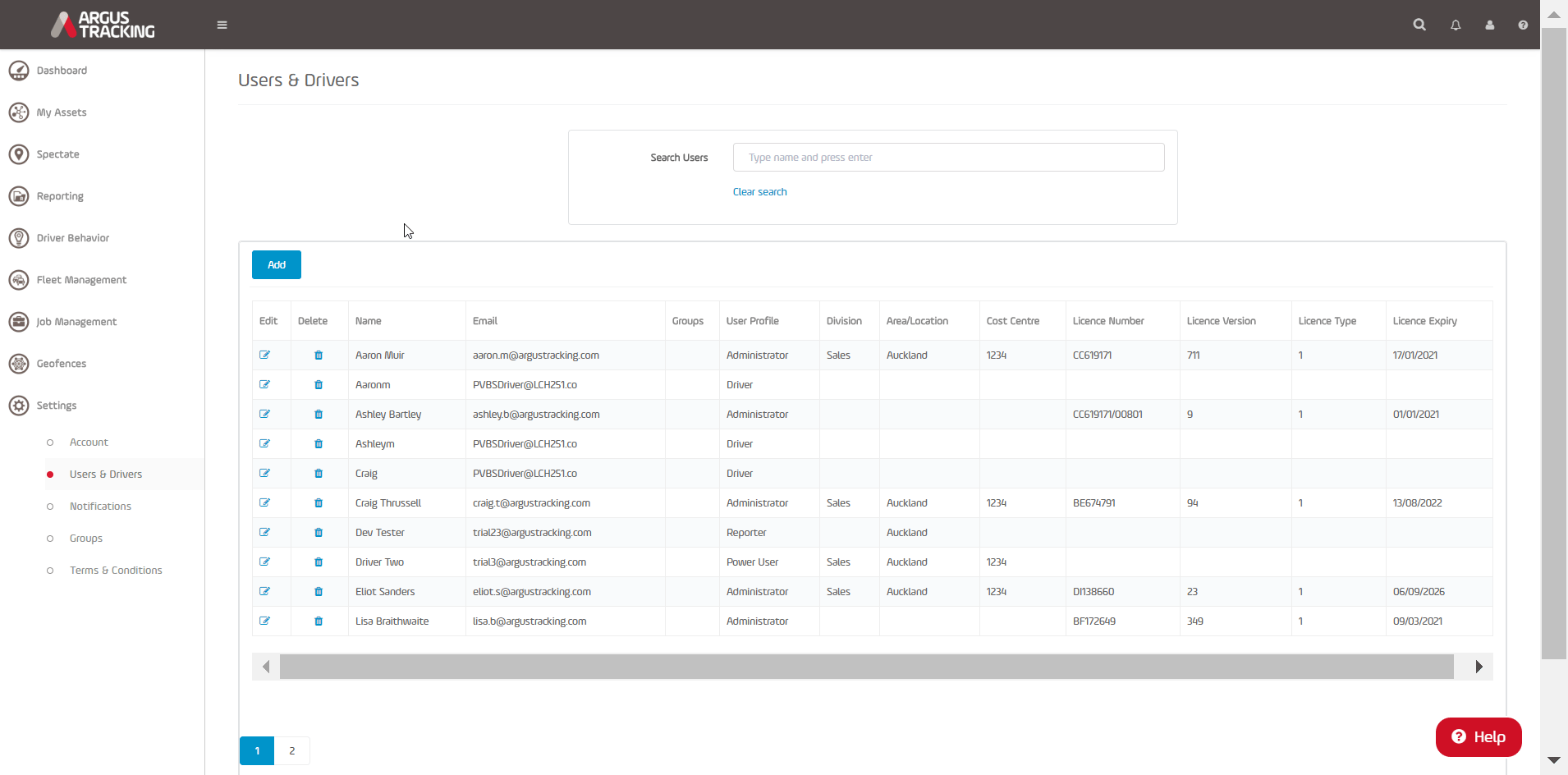
Task: Toggle the hamburger sidebar menu
Action: (x=222, y=25)
